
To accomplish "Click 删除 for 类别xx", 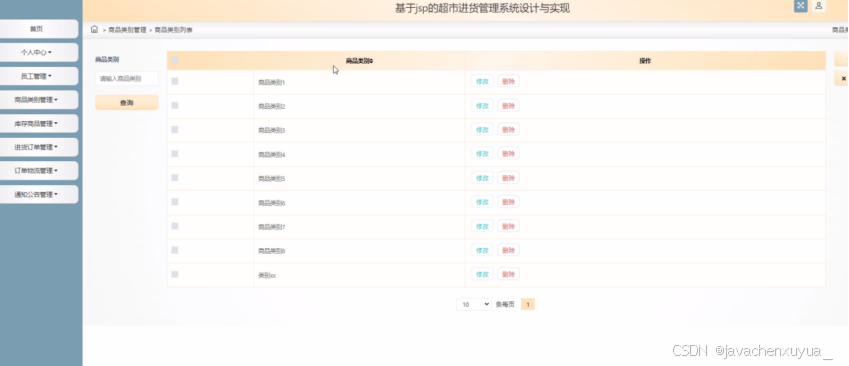I will tap(508, 274).
